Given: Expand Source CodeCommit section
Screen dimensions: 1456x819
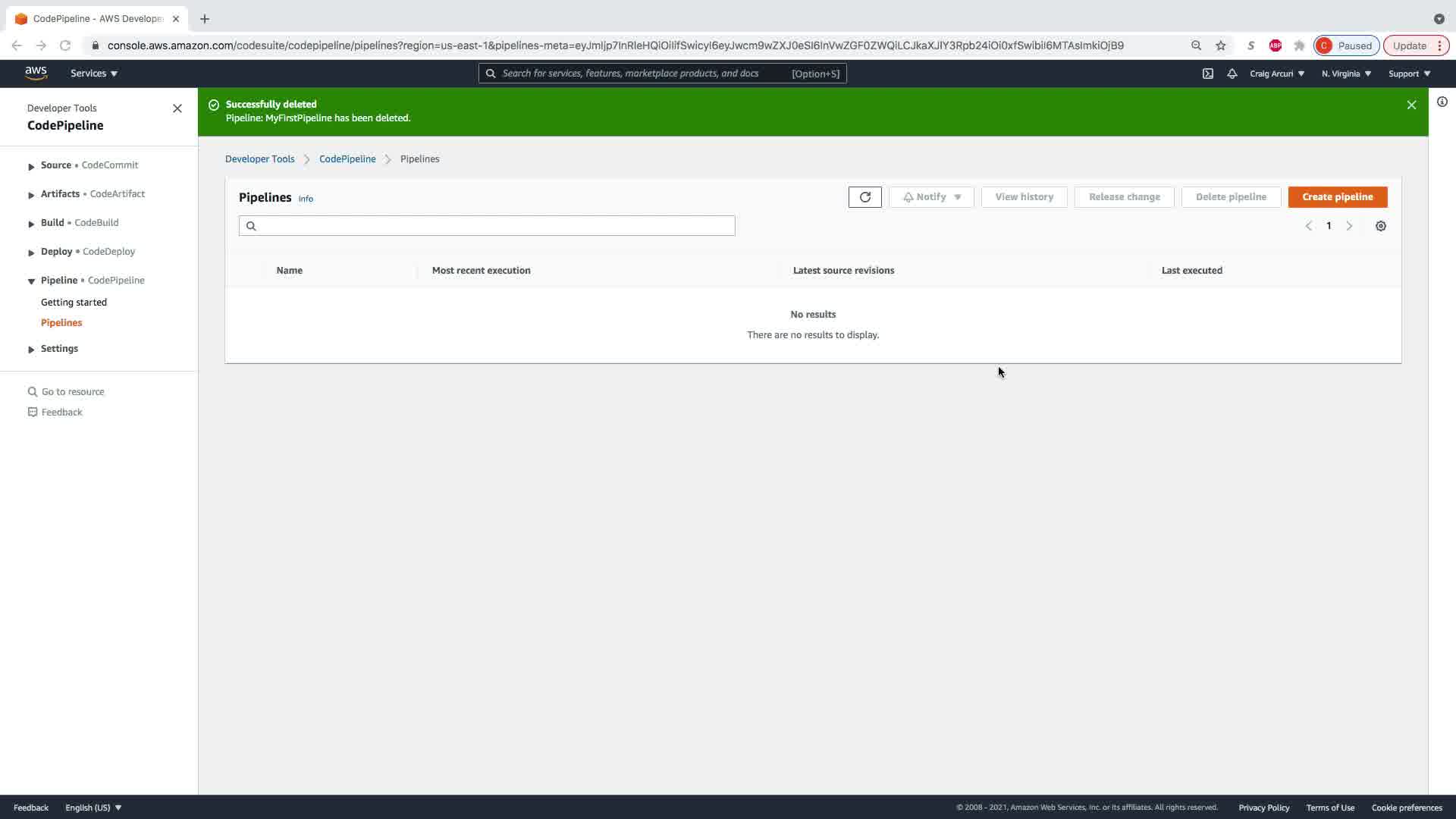Looking at the screenshot, I should pyautogui.click(x=31, y=166).
